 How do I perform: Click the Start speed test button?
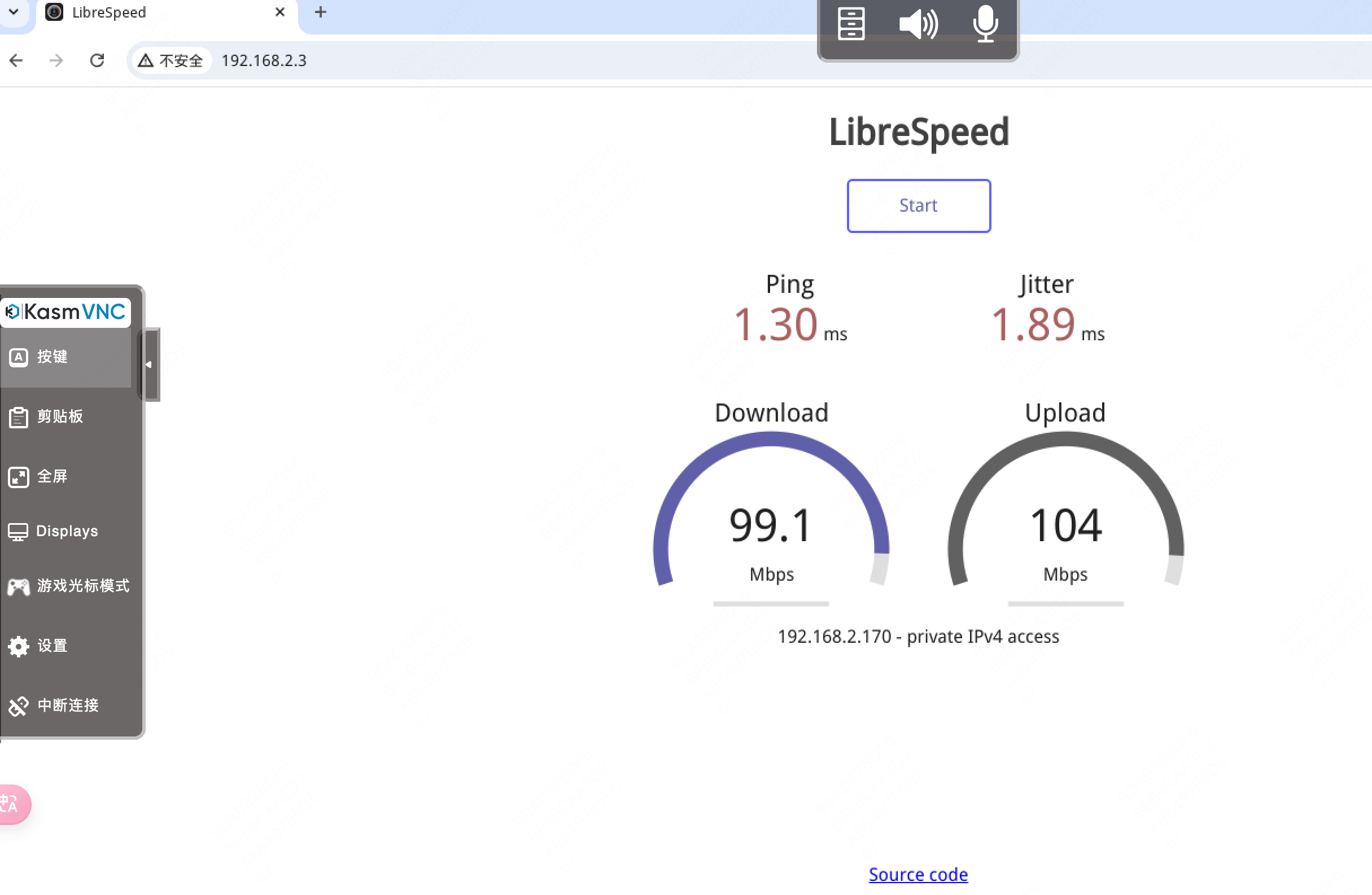[x=918, y=206]
